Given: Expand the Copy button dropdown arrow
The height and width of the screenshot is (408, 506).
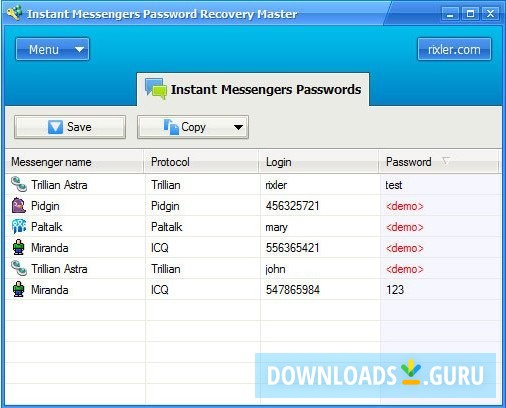Looking at the screenshot, I should pos(238,127).
